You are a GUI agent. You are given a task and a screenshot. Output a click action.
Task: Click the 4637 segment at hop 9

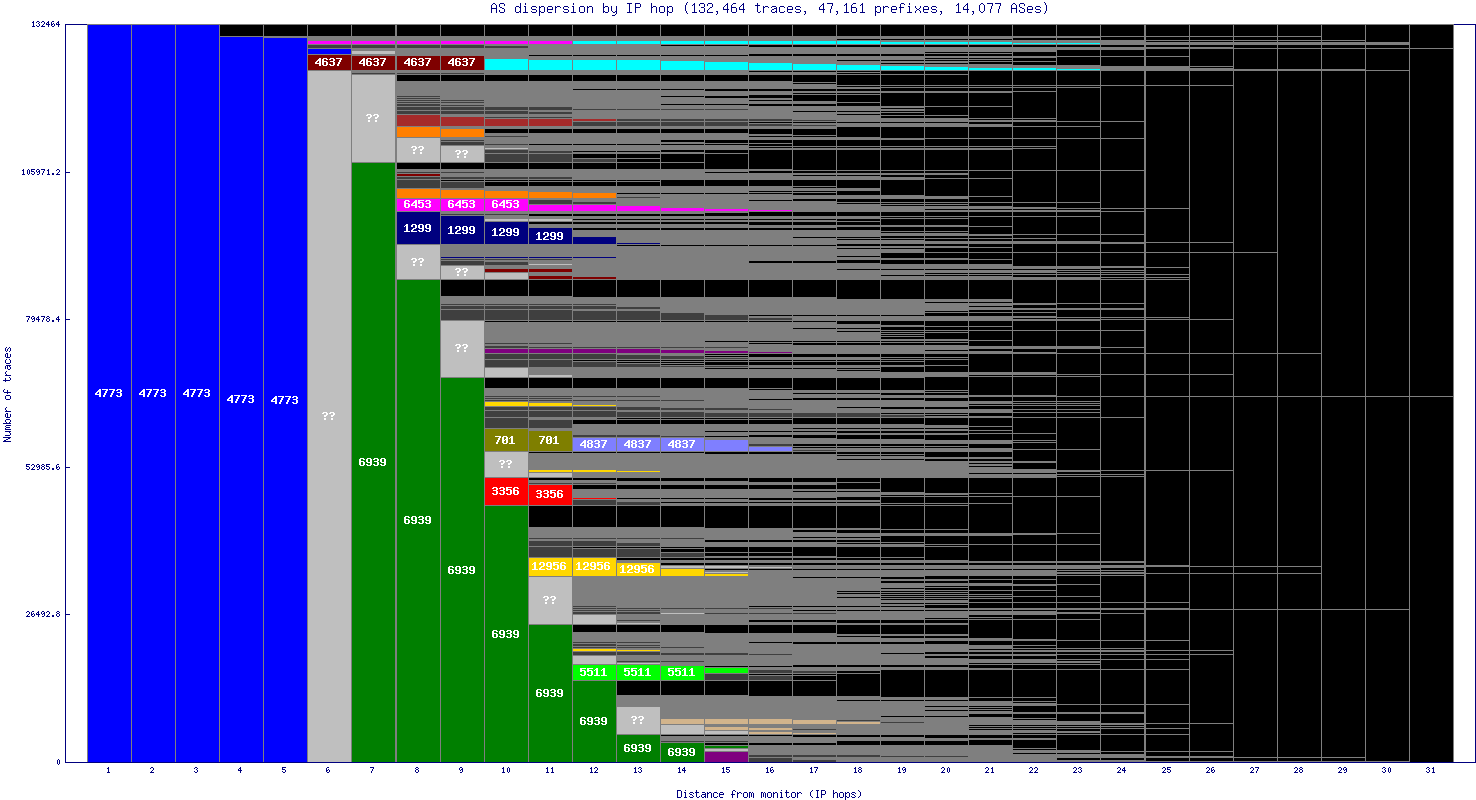[461, 62]
